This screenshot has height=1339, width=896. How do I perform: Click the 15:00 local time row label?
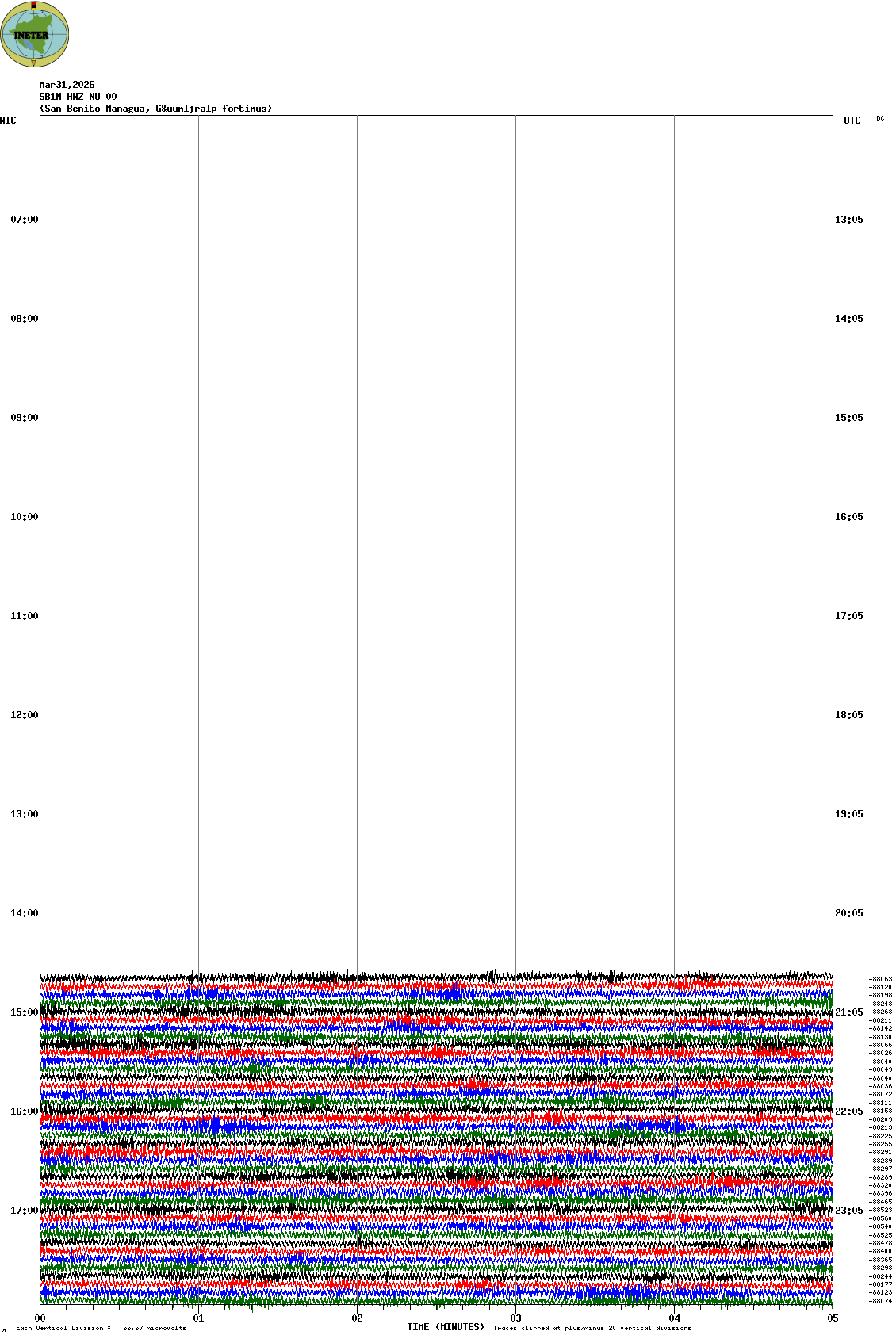[x=24, y=1012]
